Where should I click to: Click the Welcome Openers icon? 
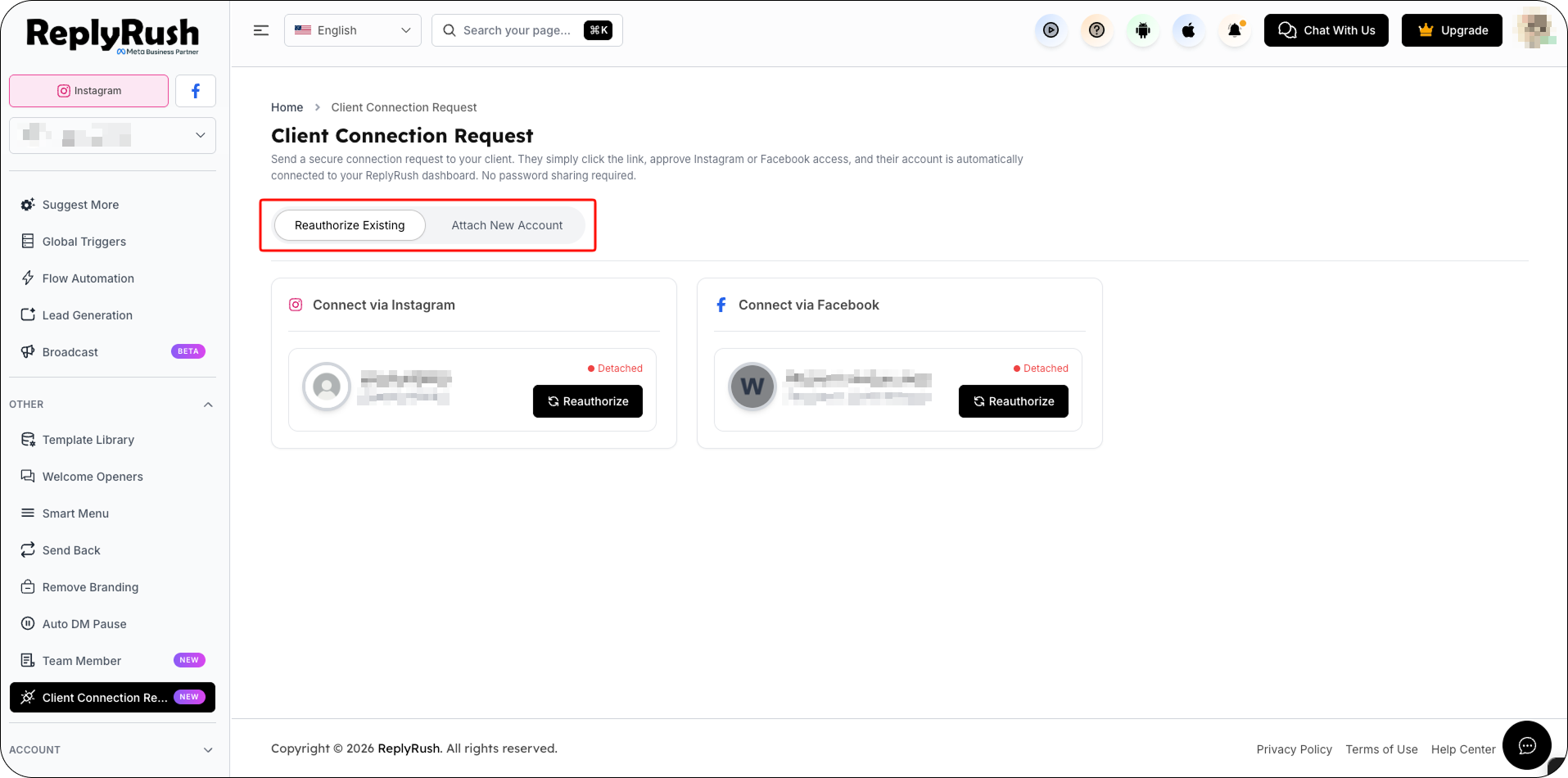(x=28, y=476)
